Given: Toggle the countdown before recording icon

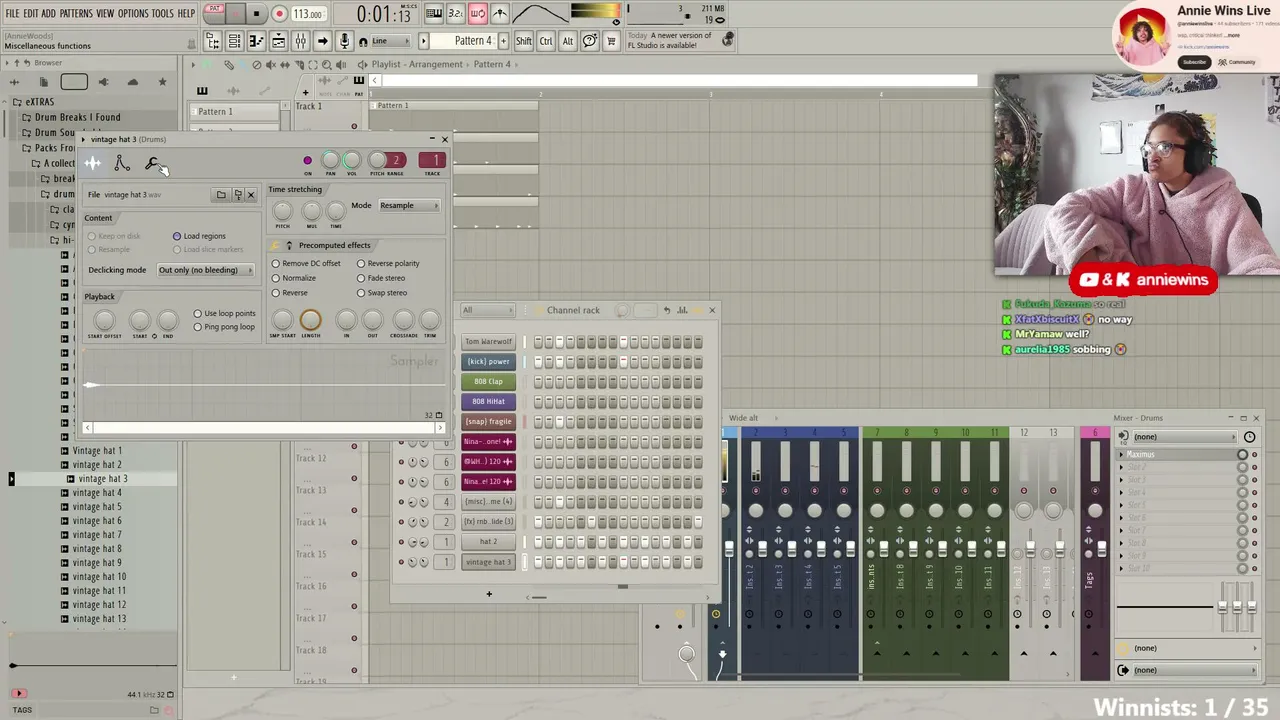Looking at the screenshot, I should point(456,14).
